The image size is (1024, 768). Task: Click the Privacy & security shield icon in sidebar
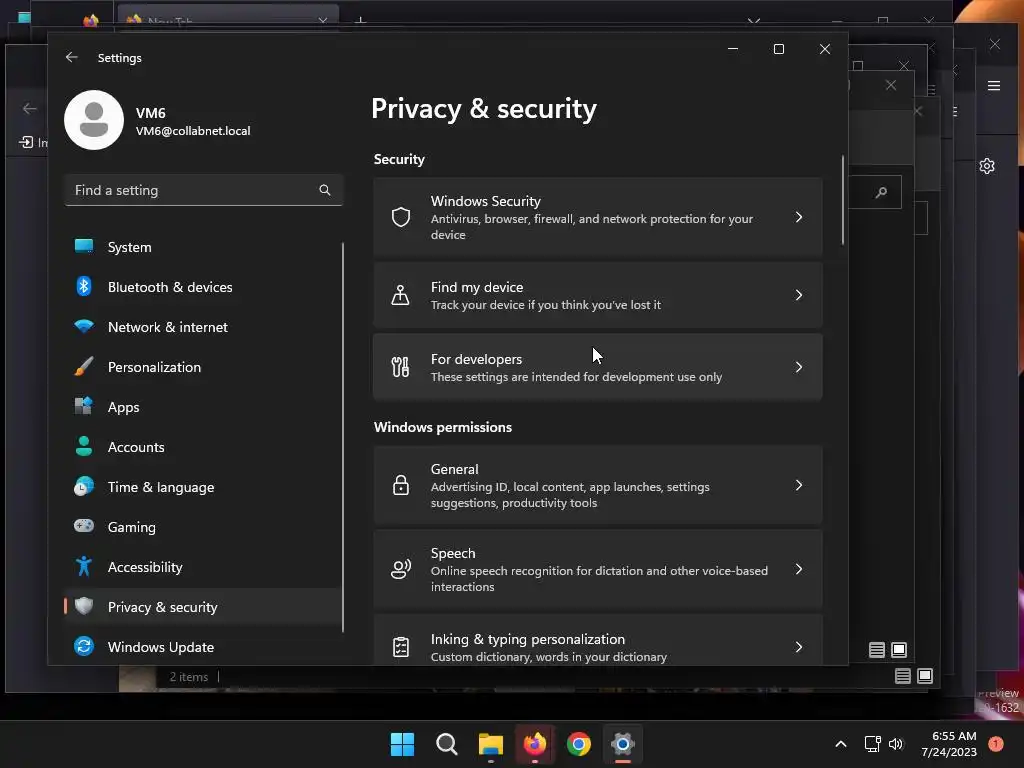point(84,606)
